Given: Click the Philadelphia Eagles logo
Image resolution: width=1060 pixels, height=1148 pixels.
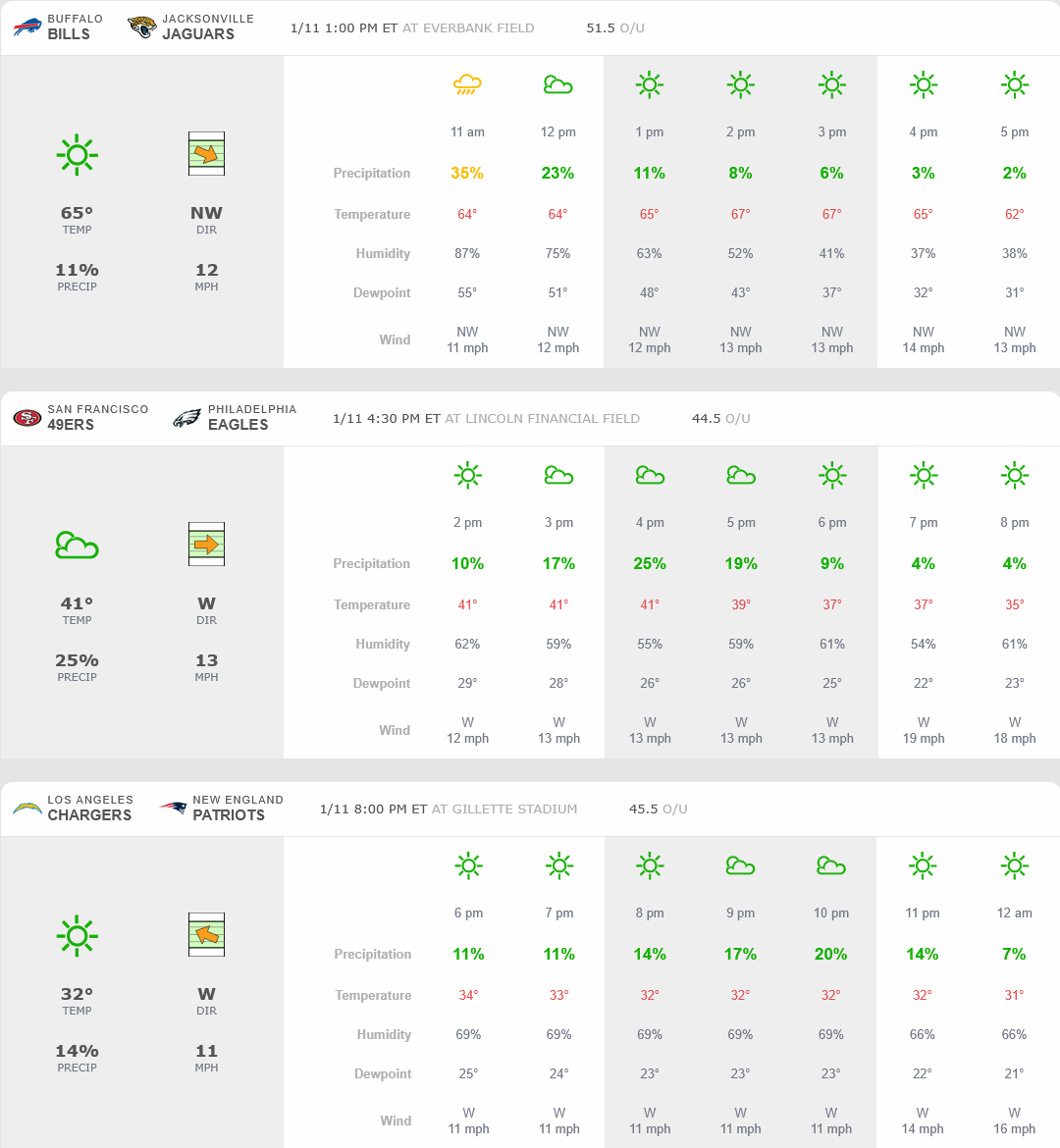Looking at the screenshot, I should pos(186,418).
